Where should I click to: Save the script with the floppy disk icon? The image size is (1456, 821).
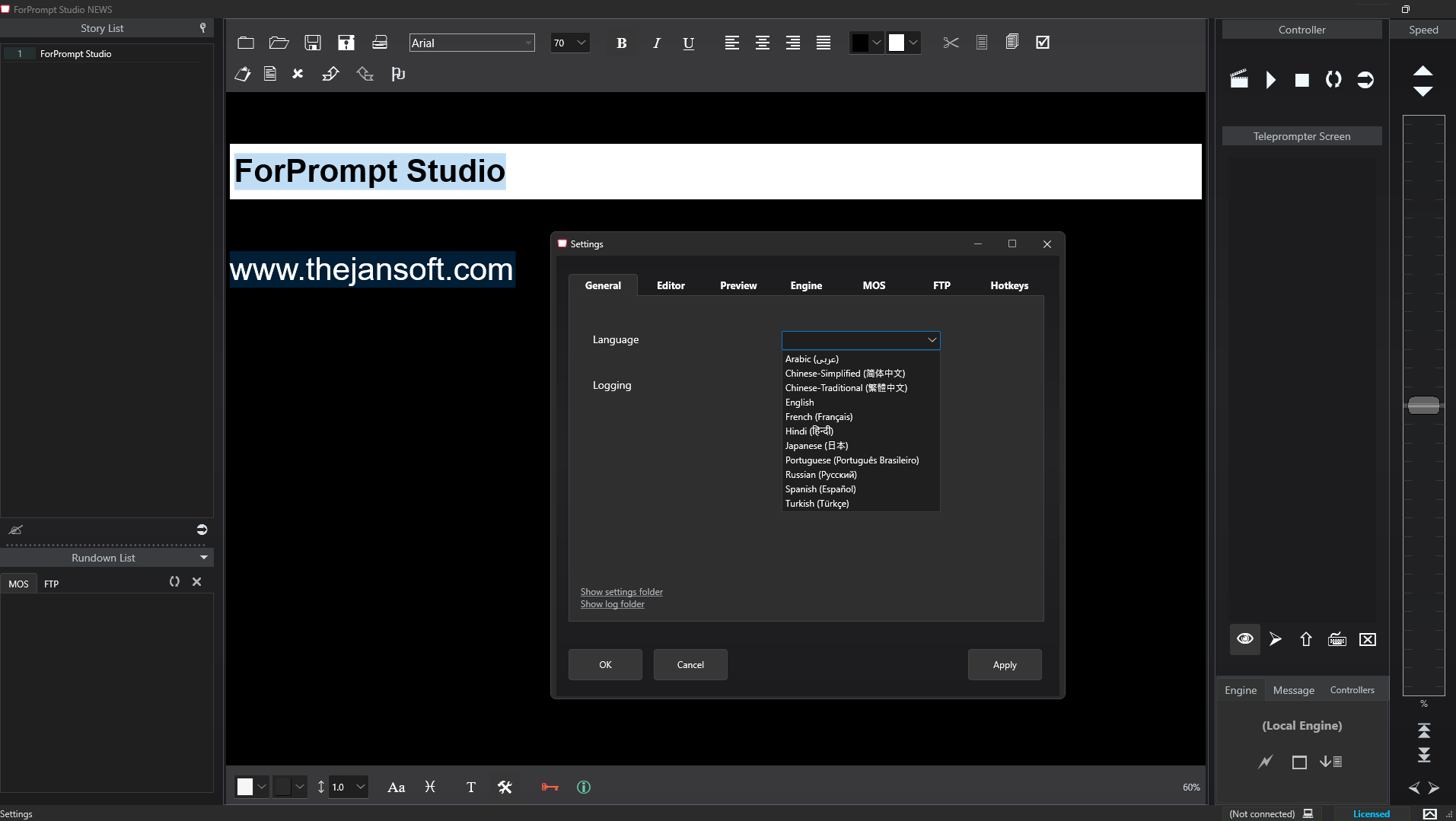pos(312,43)
